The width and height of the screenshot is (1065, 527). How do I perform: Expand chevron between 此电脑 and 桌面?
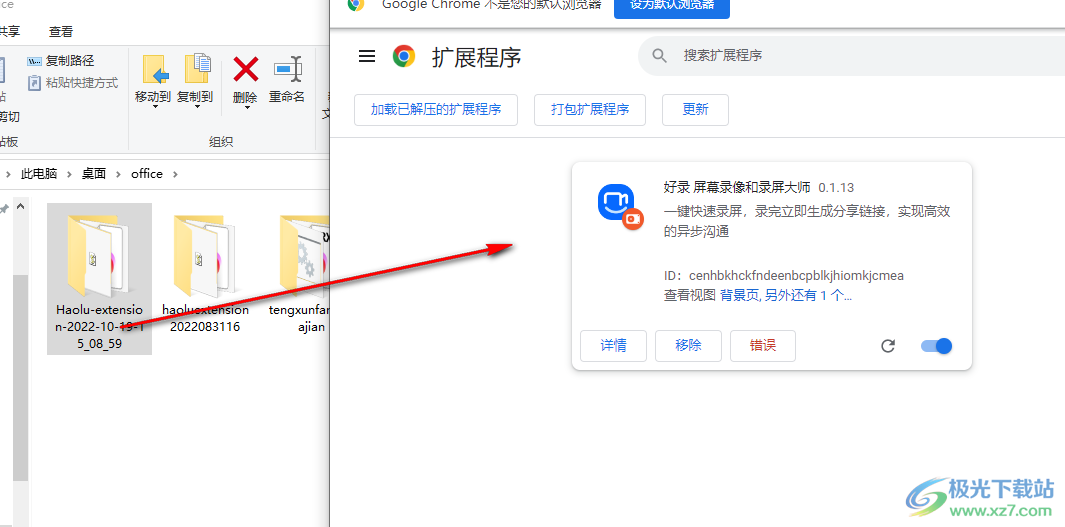point(70,174)
